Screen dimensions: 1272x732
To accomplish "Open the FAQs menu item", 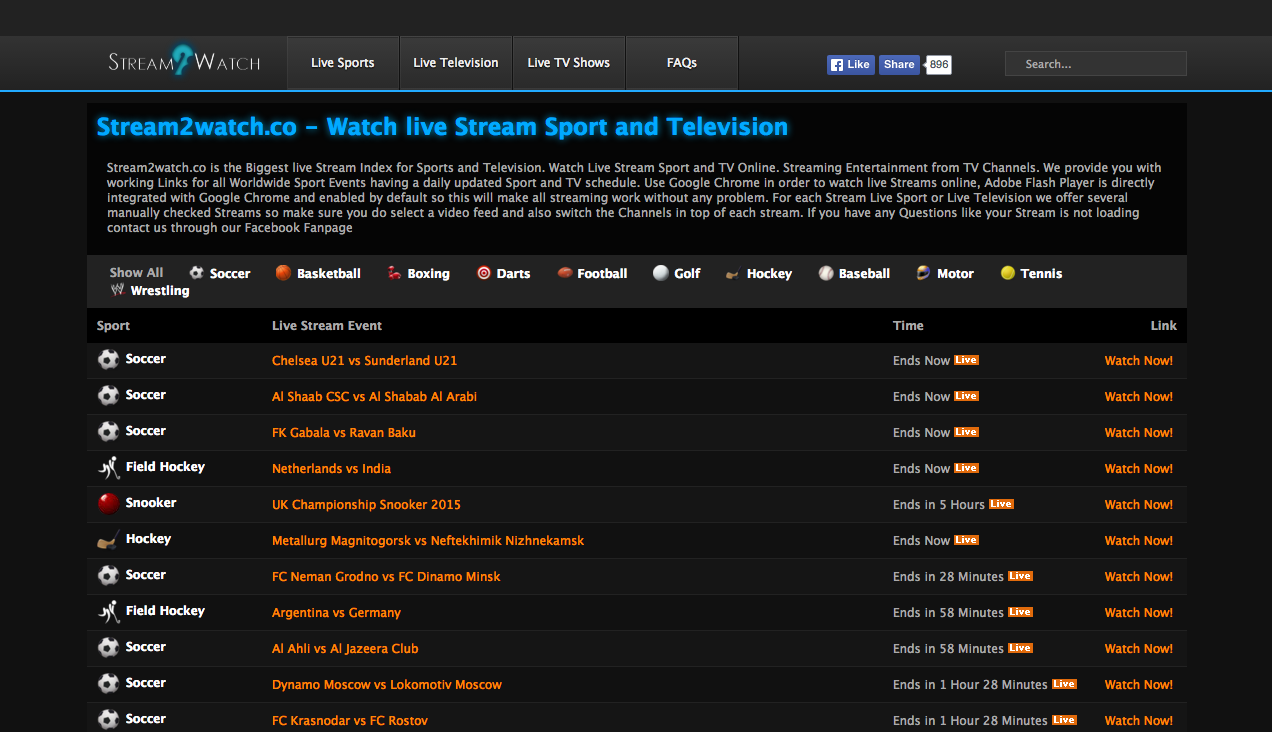I will pos(681,63).
